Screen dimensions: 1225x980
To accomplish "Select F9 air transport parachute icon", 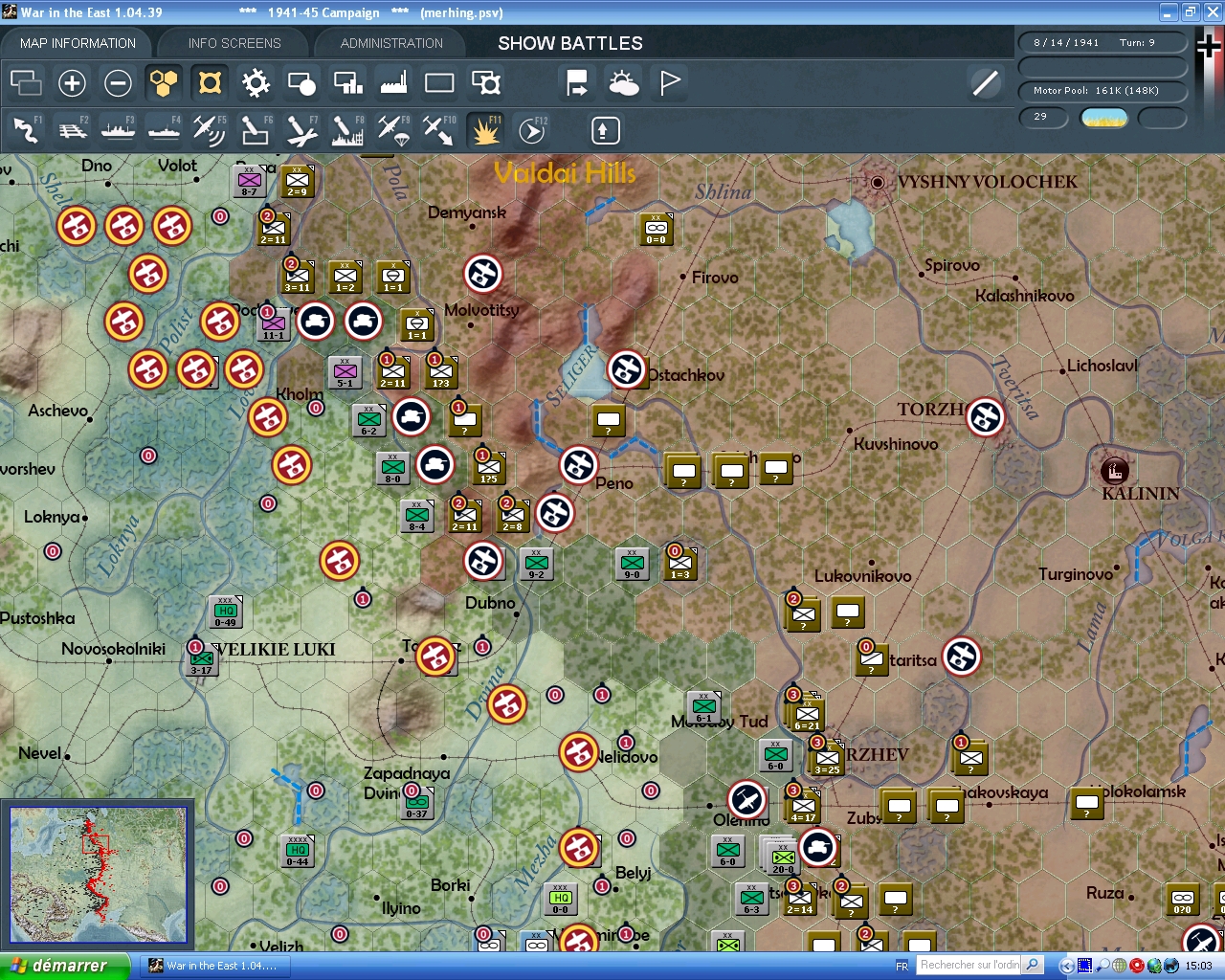I will coord(393,130).
